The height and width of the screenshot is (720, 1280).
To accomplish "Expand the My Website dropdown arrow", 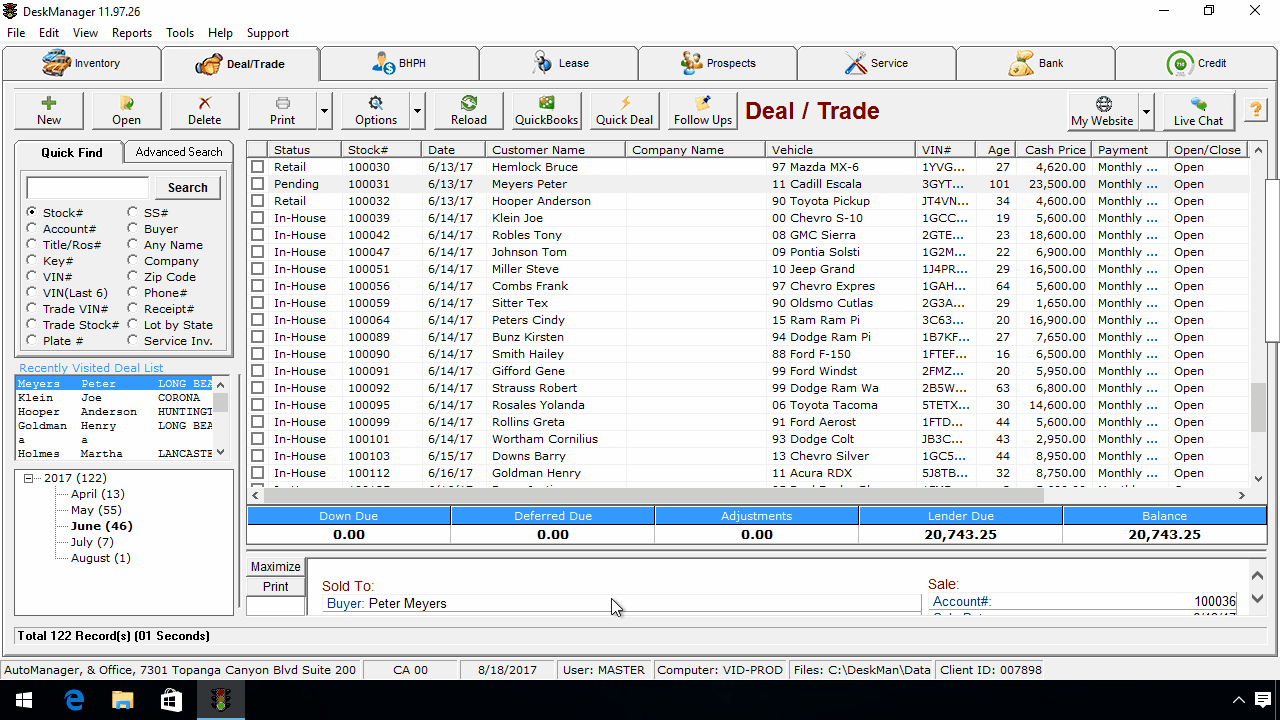I will (1146, 111).
